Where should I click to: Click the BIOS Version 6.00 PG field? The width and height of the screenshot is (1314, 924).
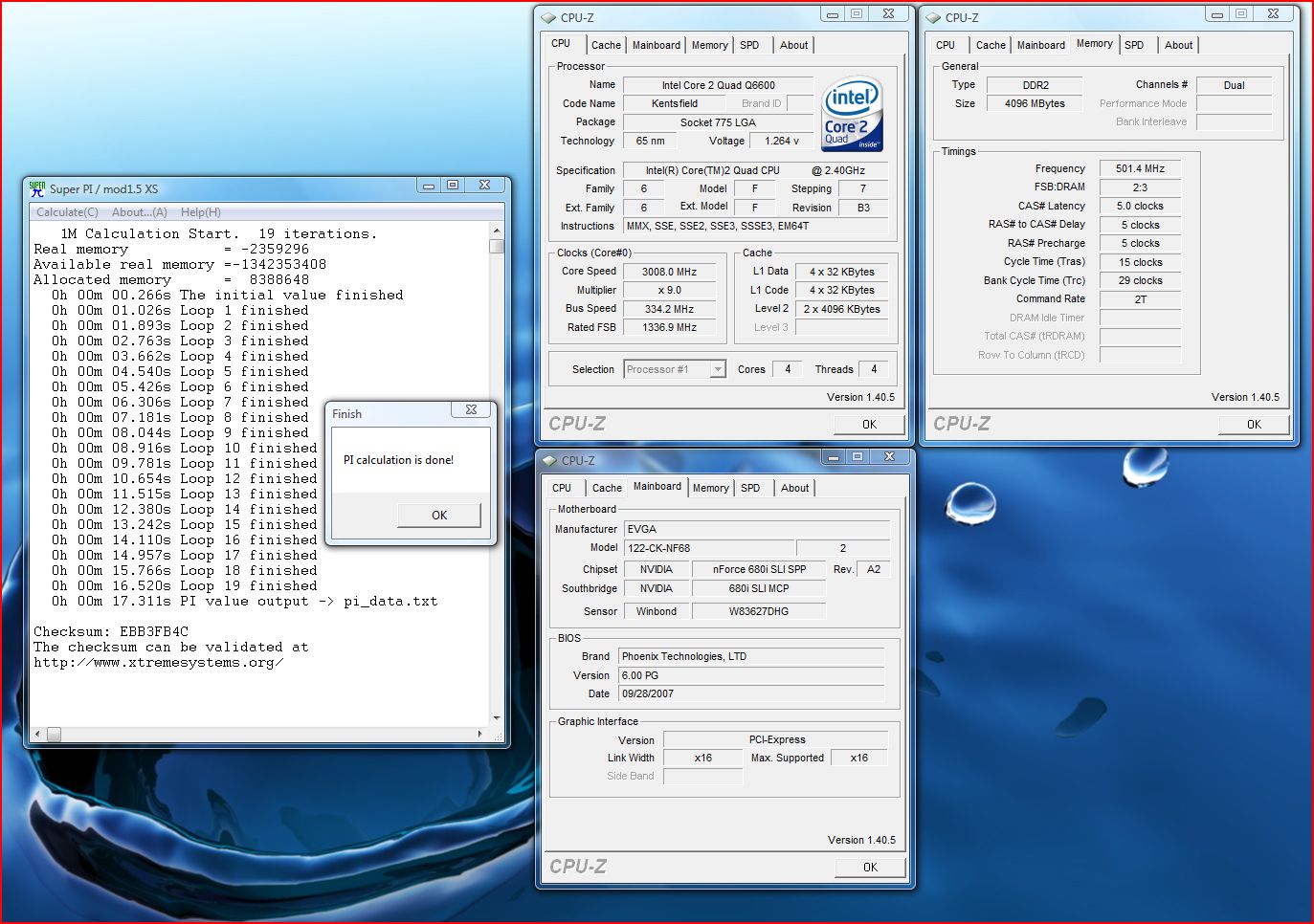751,675
